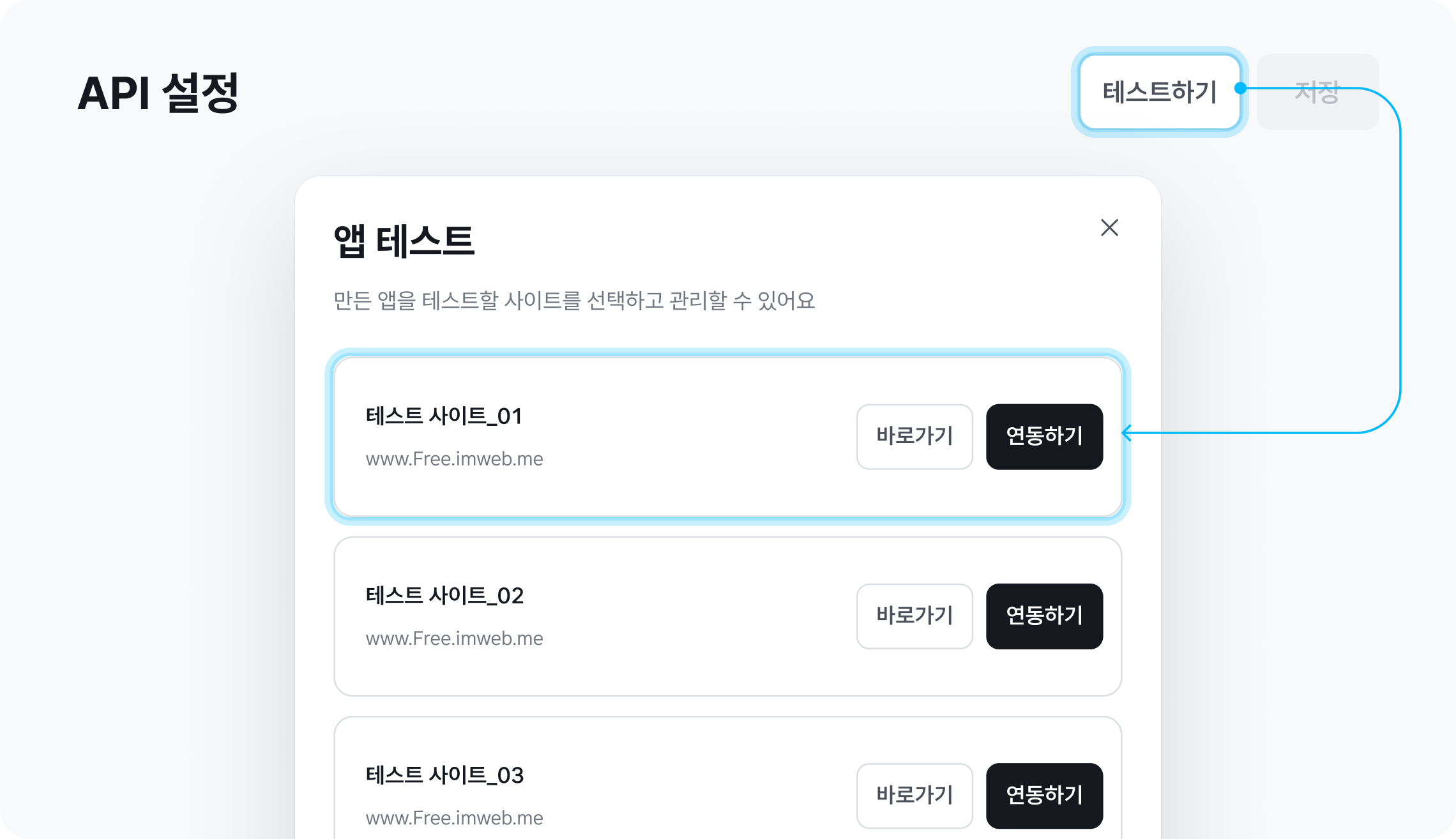Screen dimensions: 1456x839
Task: Click the blue connector dot on 테스트하기
Action: tap(1241, 88)
